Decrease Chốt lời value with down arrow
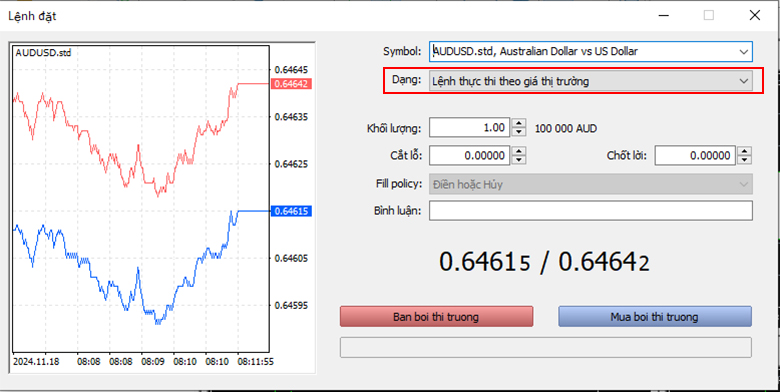Viewport: 780px width, 392px height. (x=744, y=160)
